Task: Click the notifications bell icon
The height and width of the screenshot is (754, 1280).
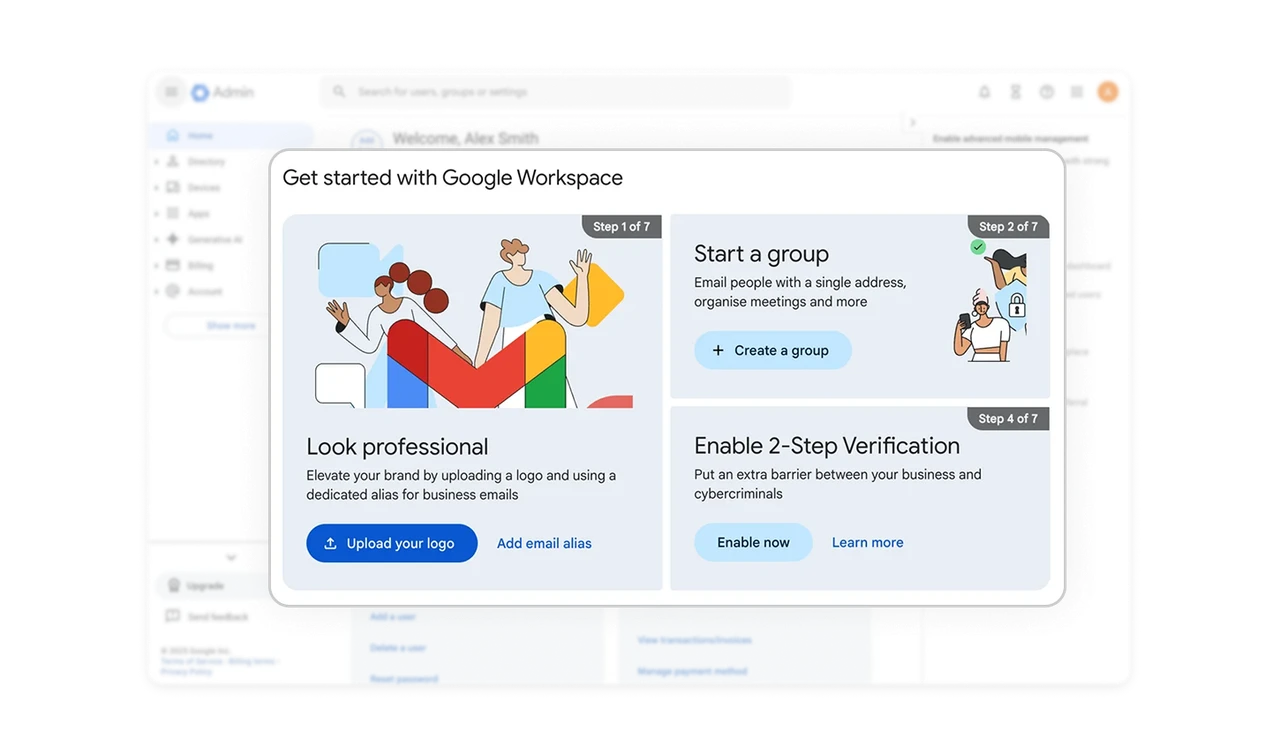Action: [x=984, y=91]
